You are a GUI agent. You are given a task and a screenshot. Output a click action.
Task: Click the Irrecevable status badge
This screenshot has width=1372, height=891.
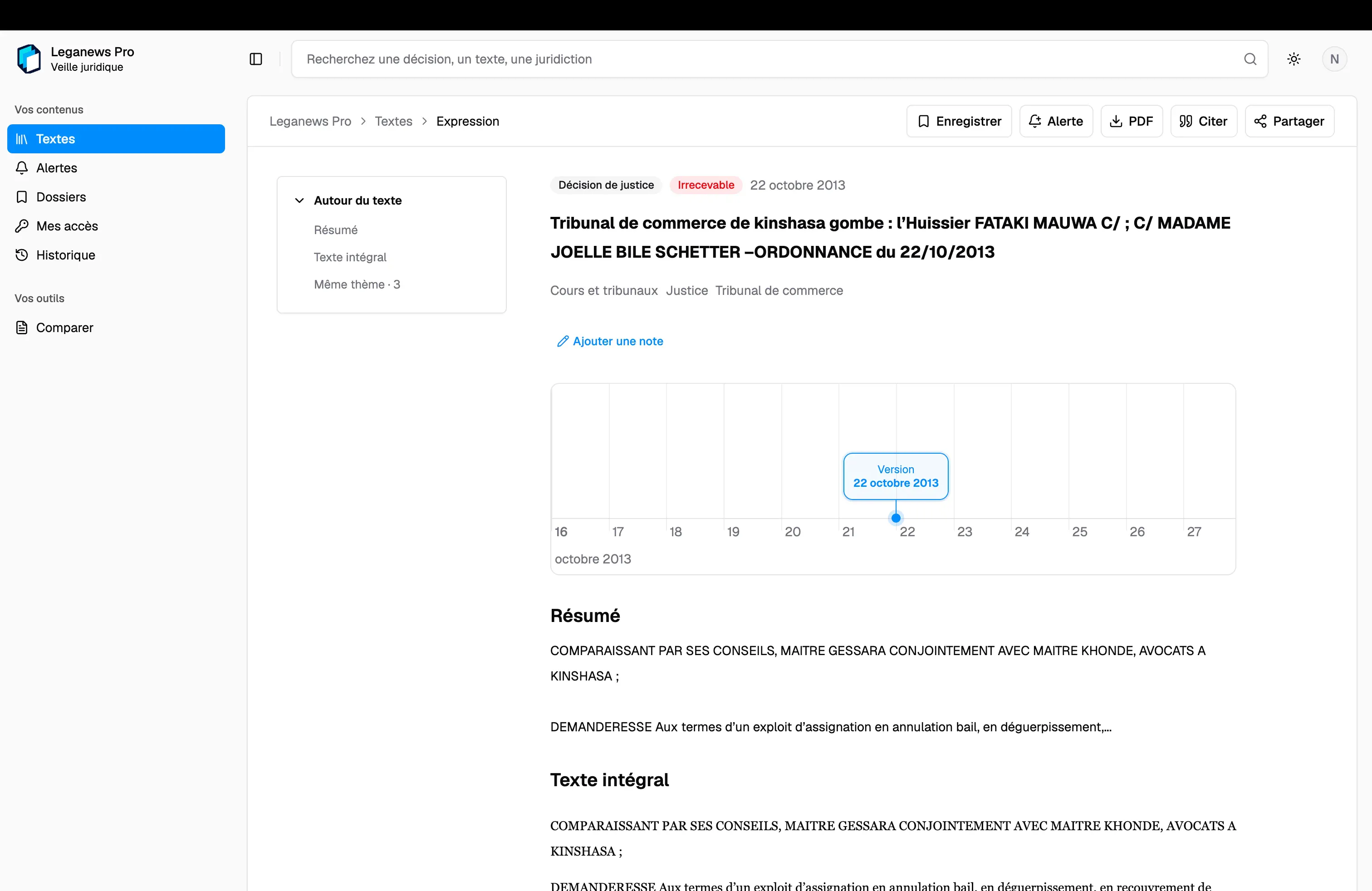coord(706,185)
